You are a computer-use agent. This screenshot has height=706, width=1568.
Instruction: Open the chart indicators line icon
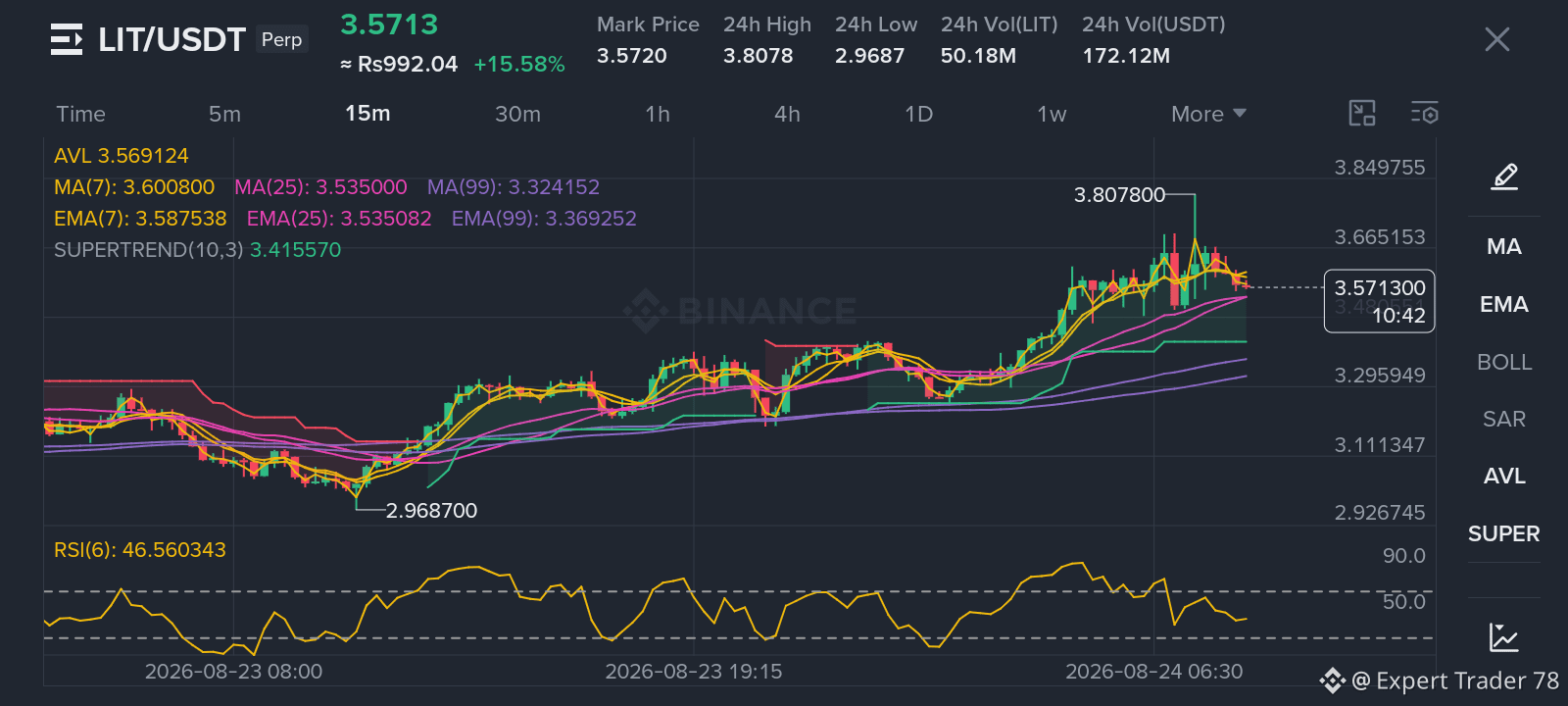click(1503, 637)
